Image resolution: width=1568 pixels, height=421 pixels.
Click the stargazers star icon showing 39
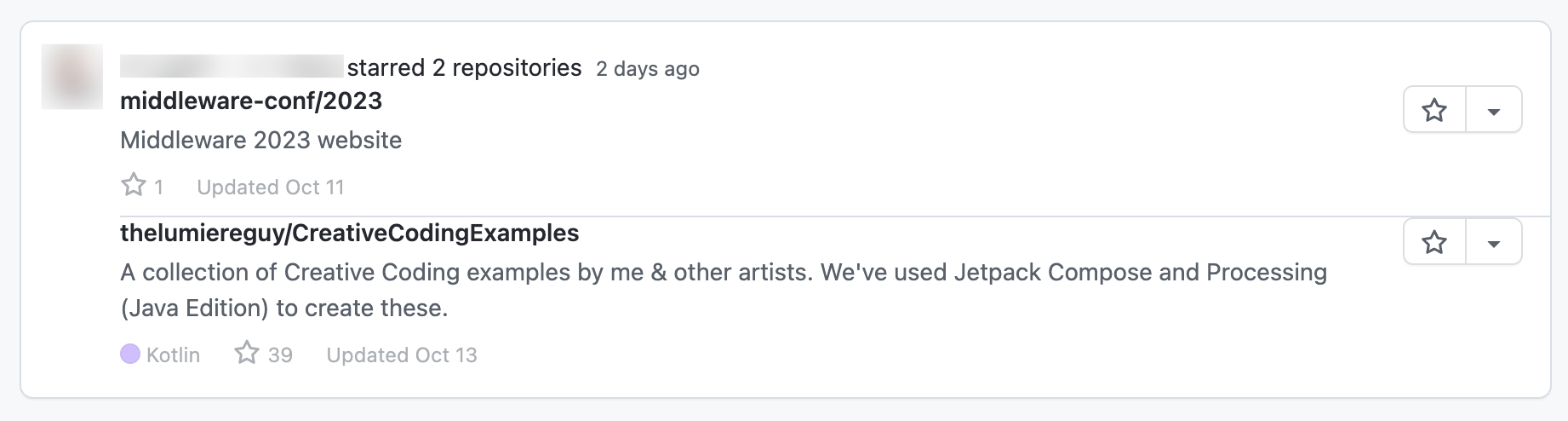247,353
